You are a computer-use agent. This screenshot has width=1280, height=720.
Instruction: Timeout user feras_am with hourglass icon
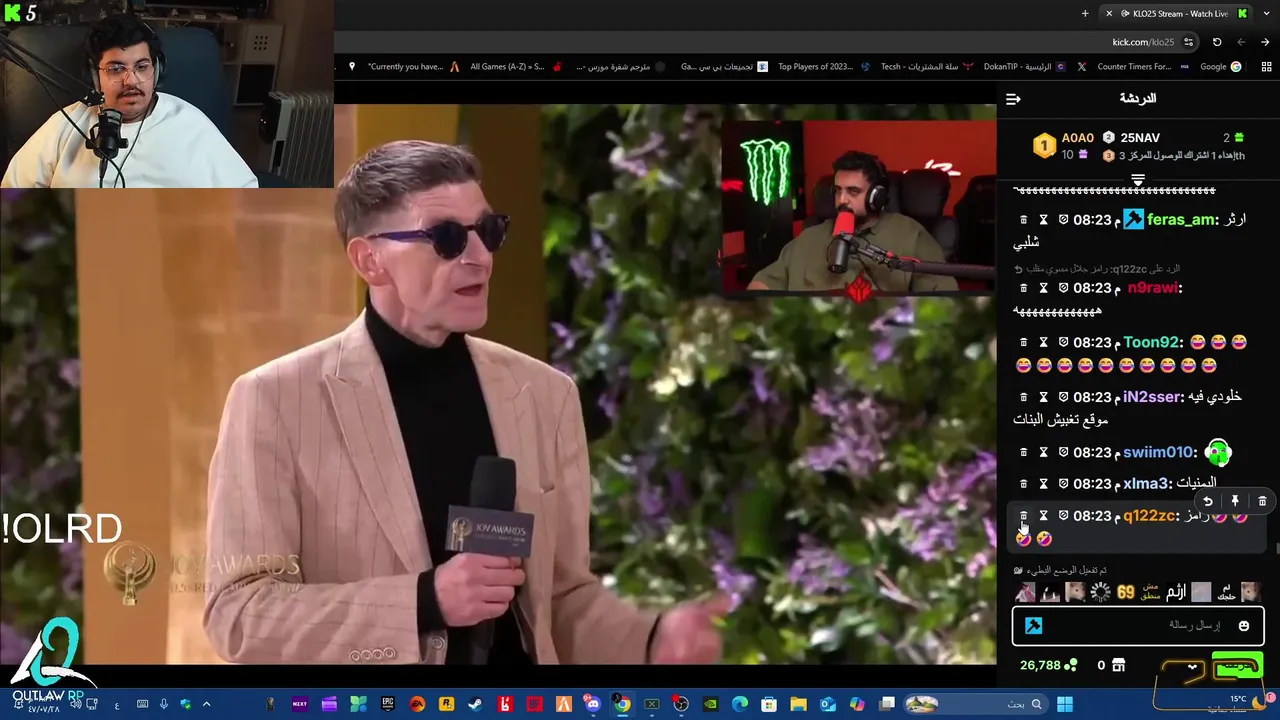coord(1043,219)
